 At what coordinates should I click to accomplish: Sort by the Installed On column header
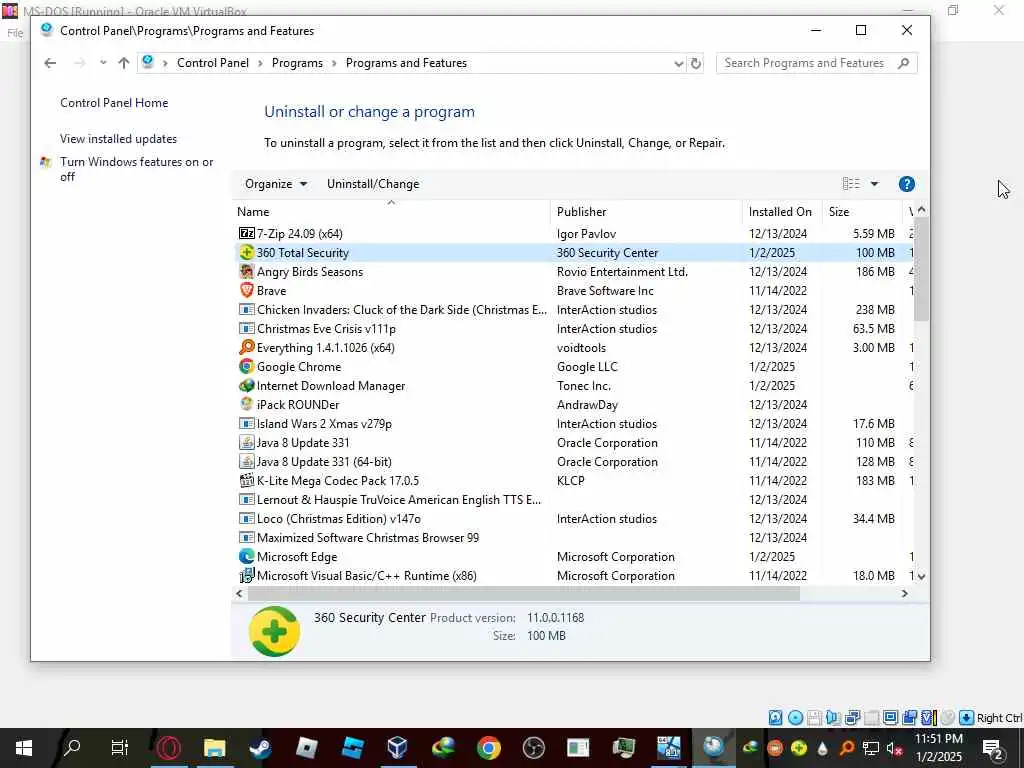[781, 212]
